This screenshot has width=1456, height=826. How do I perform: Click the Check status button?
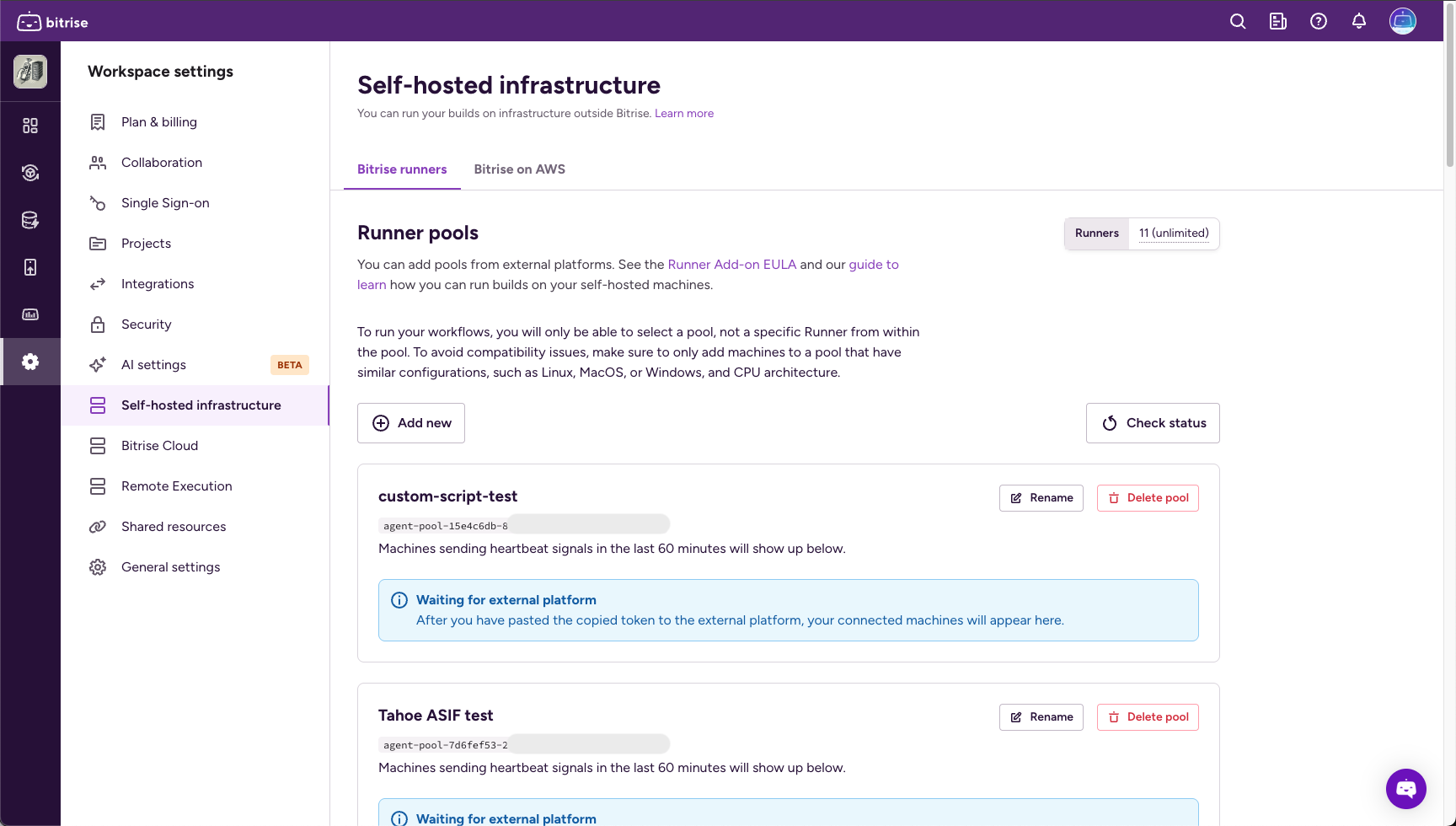coord(1153,423)
